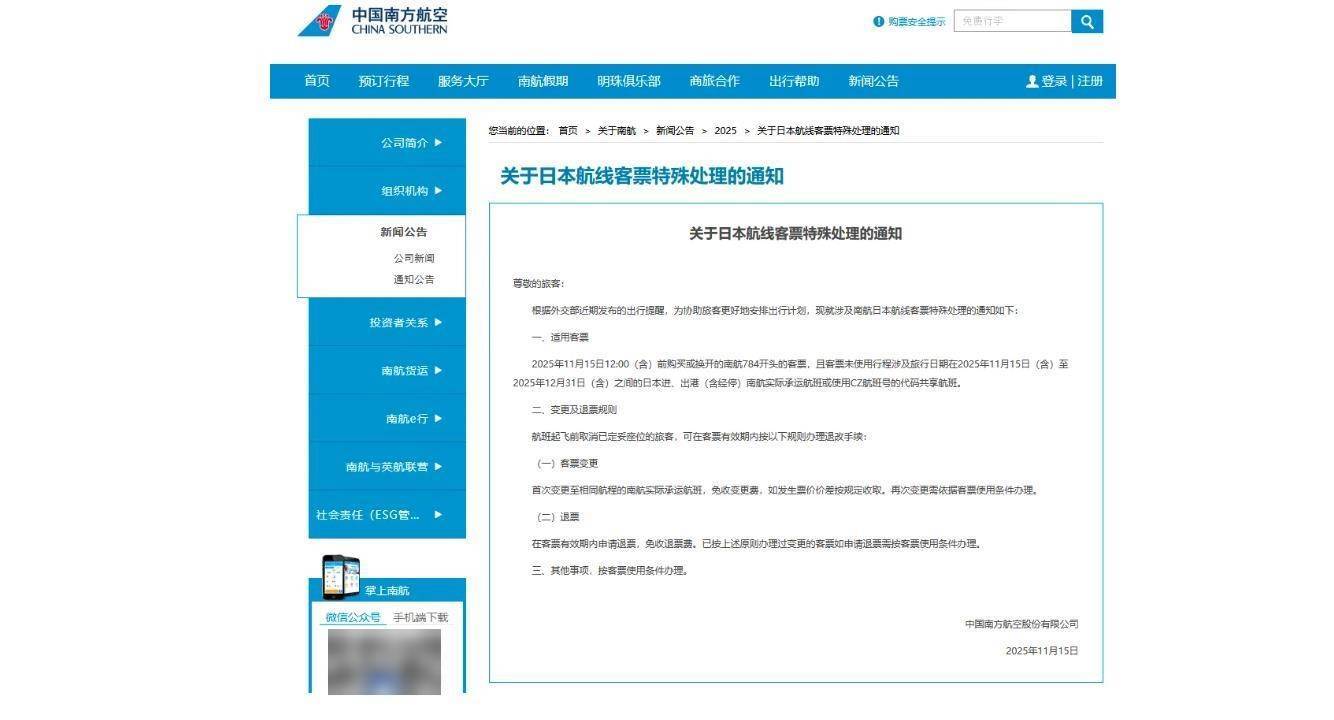Open 预订行程 in the navigation bar
1334x720 pixels.
pos(384,82)
